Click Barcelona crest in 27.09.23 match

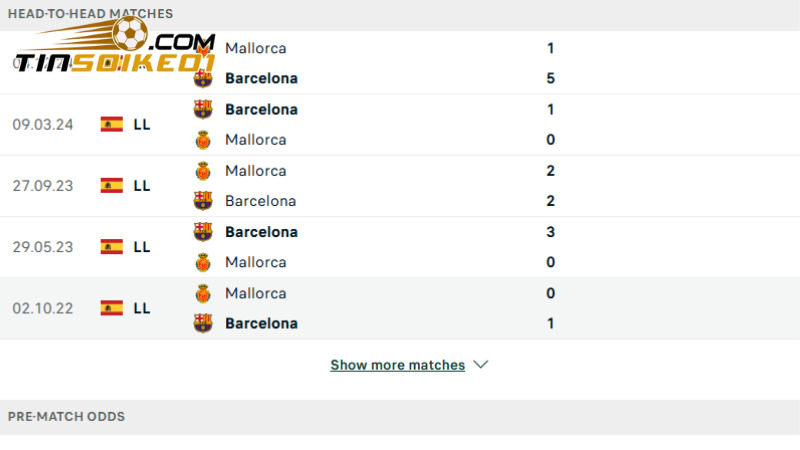tap(203, 201)
